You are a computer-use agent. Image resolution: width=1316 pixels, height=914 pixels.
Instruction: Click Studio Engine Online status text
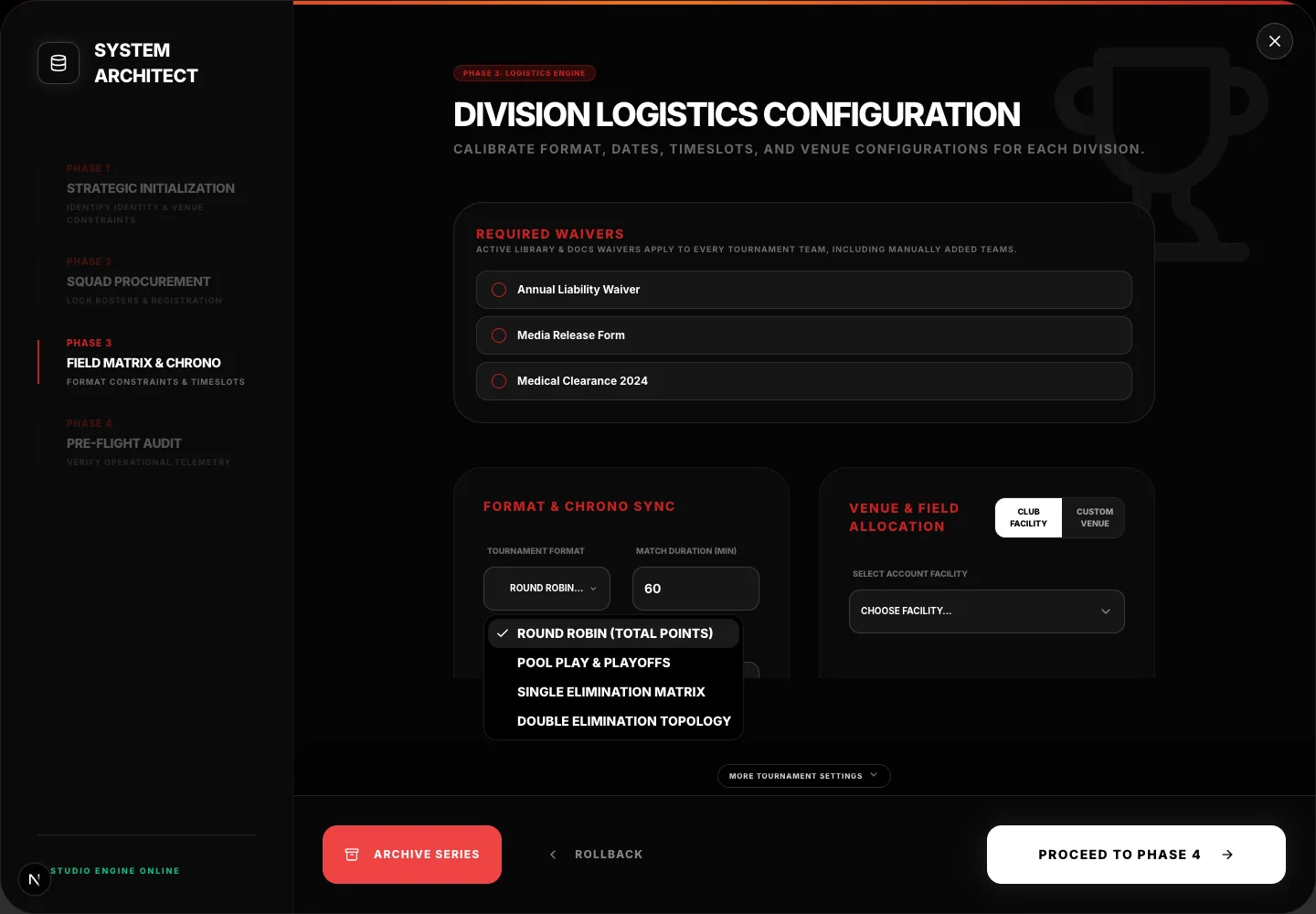[115, 871]
